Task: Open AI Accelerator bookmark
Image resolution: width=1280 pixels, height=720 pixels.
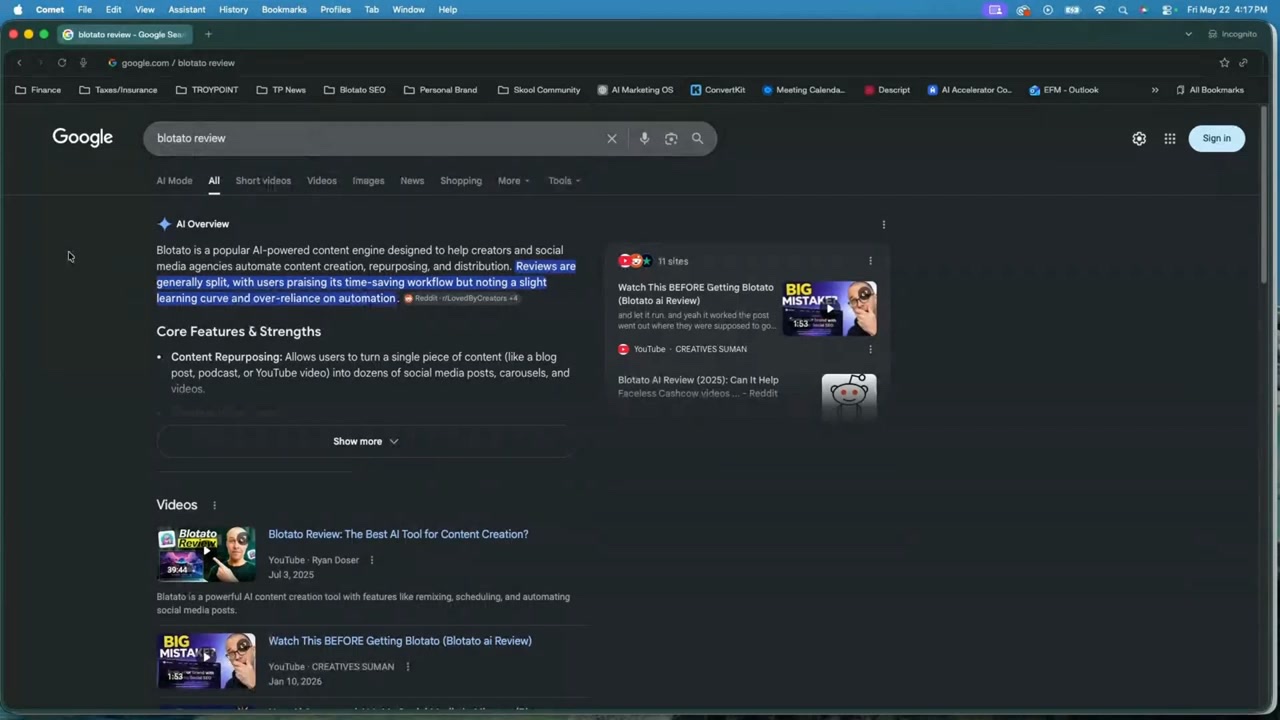Action: (970, 90)
